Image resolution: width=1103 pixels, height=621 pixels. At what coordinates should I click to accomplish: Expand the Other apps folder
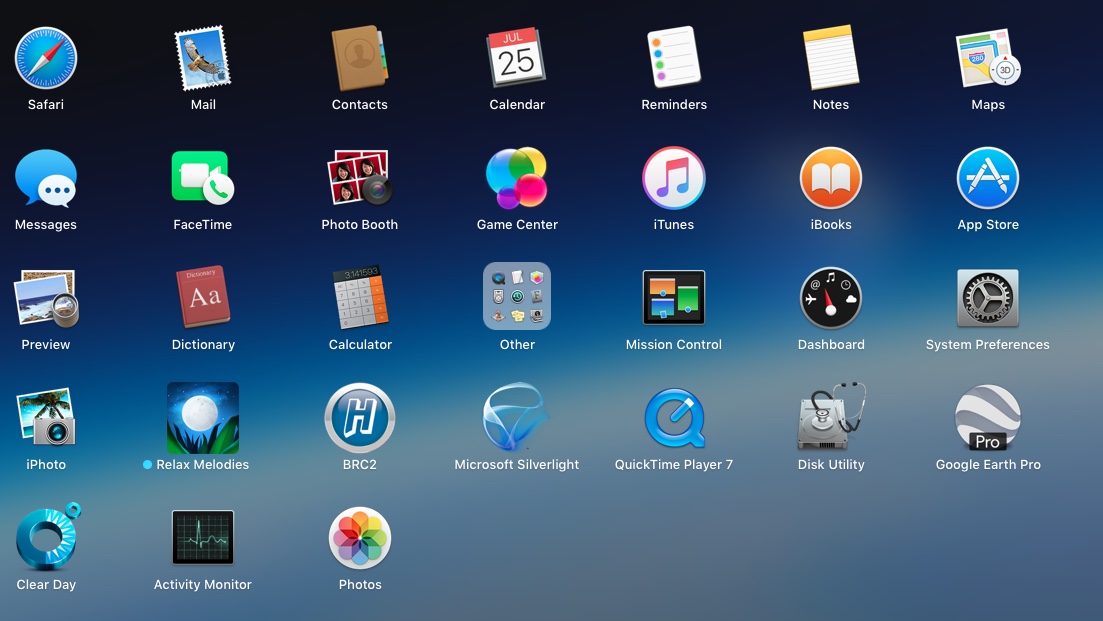click(516, 296)
